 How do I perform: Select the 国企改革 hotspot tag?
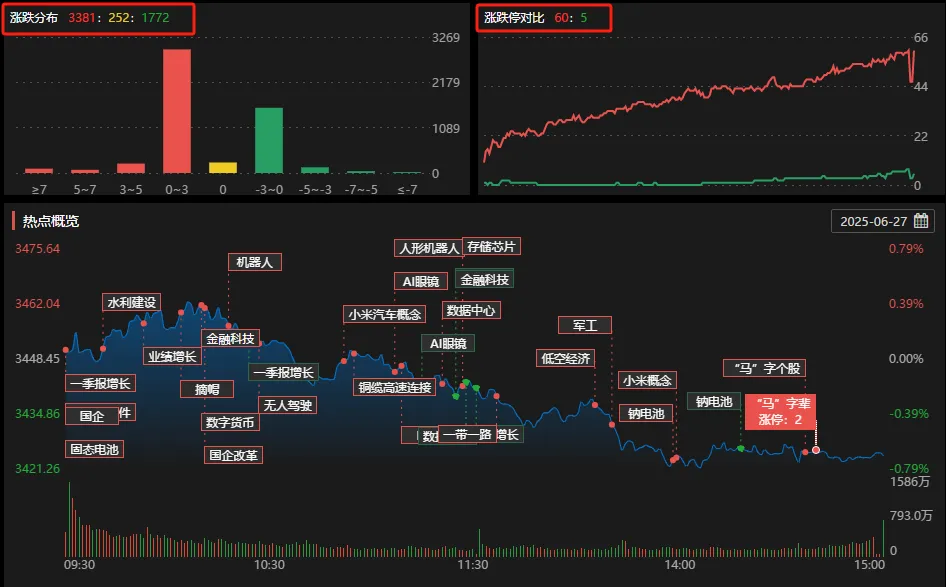coord(233,455)
